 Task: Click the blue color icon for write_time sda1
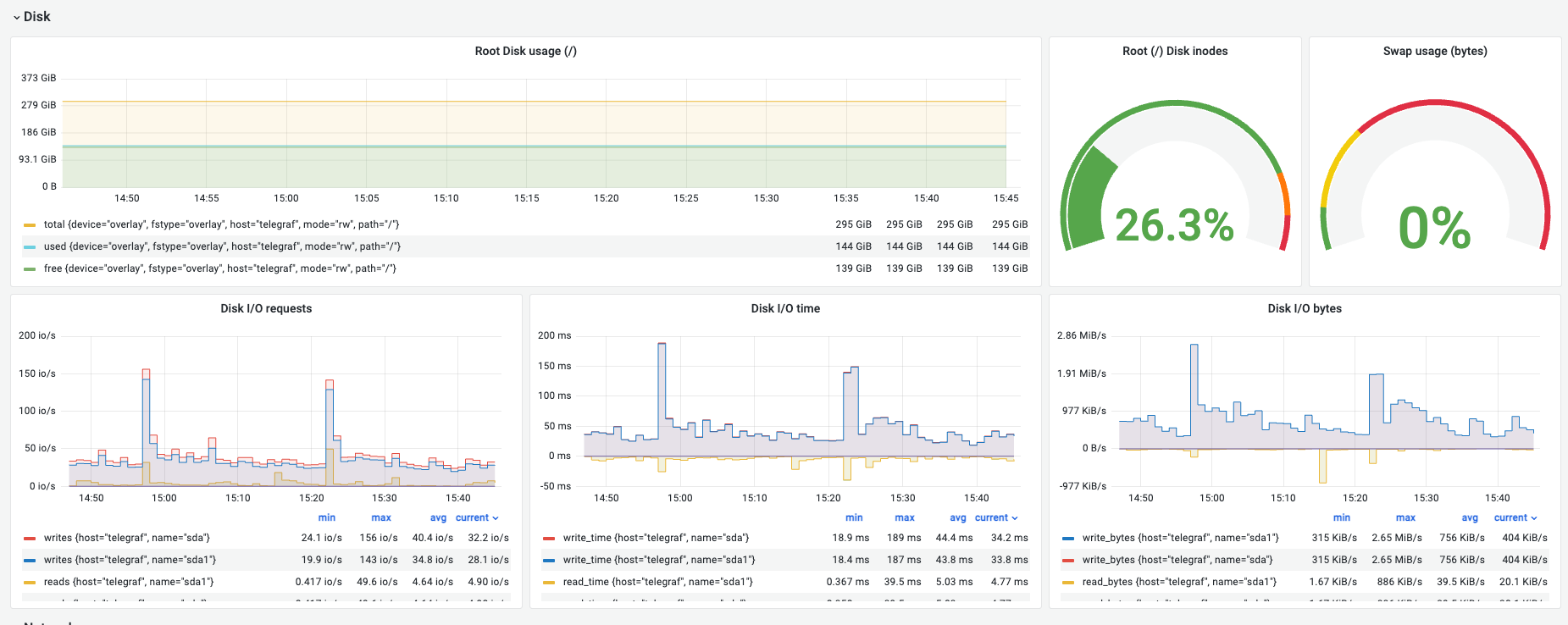pyautogui.click(x=548, y=561)
